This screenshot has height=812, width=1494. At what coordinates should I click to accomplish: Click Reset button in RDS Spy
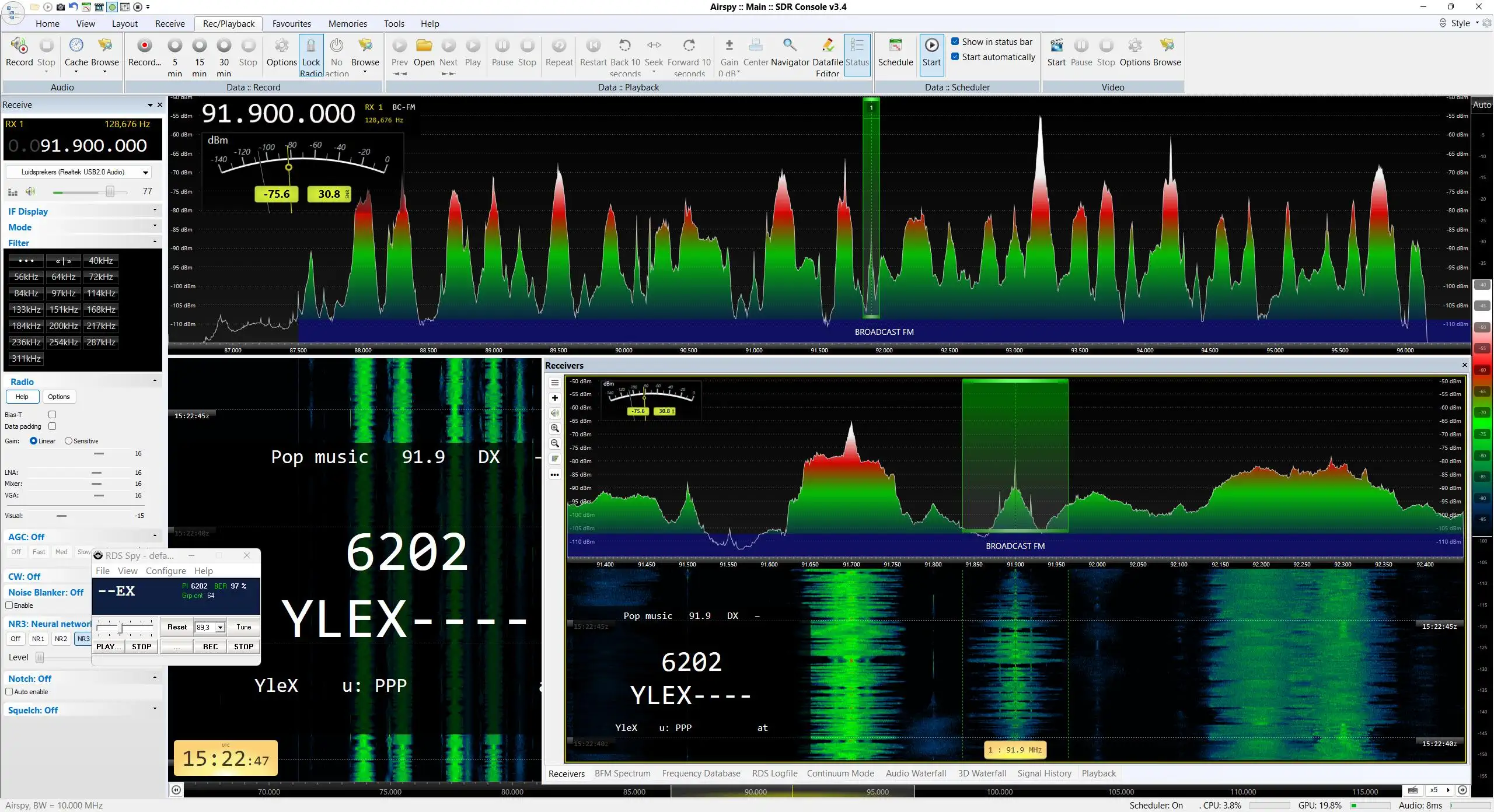click(x=177, y=627)
